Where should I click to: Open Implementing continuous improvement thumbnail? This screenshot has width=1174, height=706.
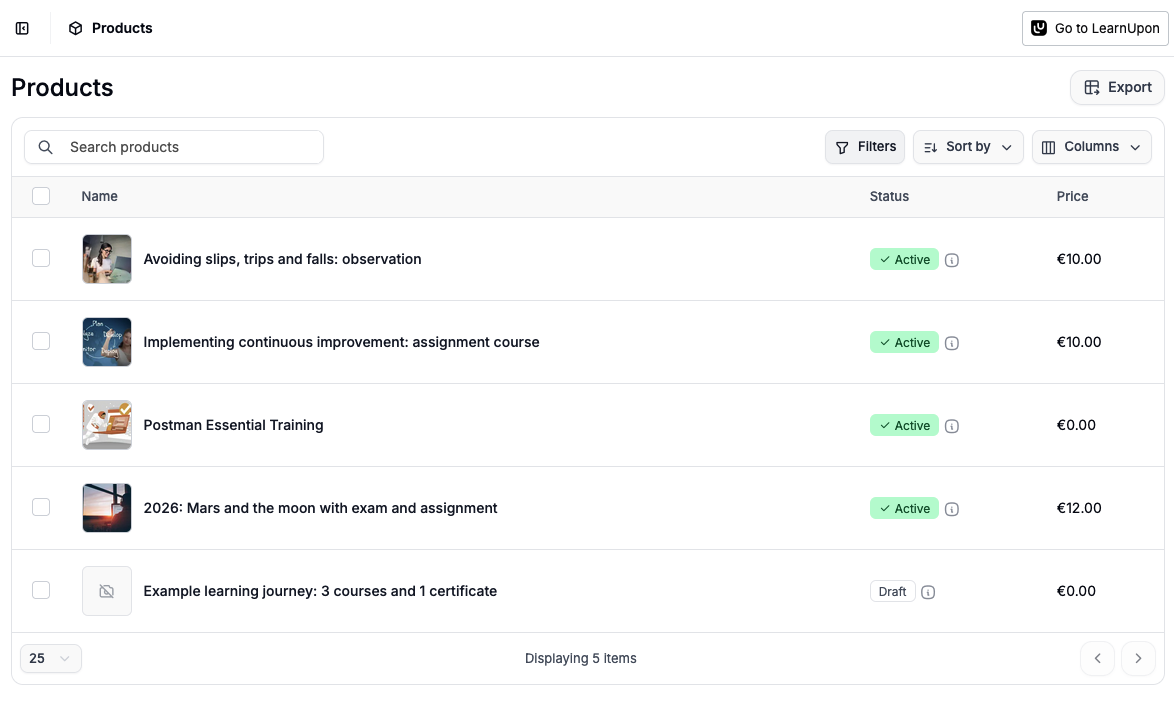point(107,342)
